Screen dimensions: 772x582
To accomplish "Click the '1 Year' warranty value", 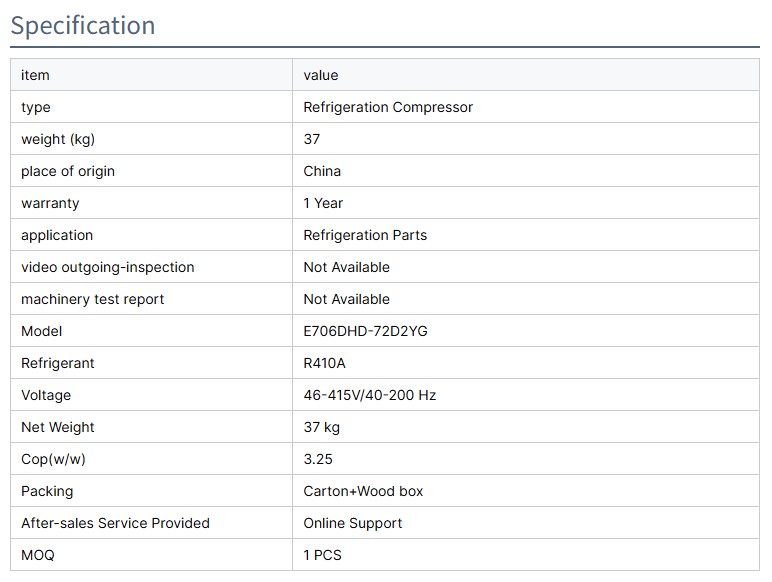I will tap(323, 203).
